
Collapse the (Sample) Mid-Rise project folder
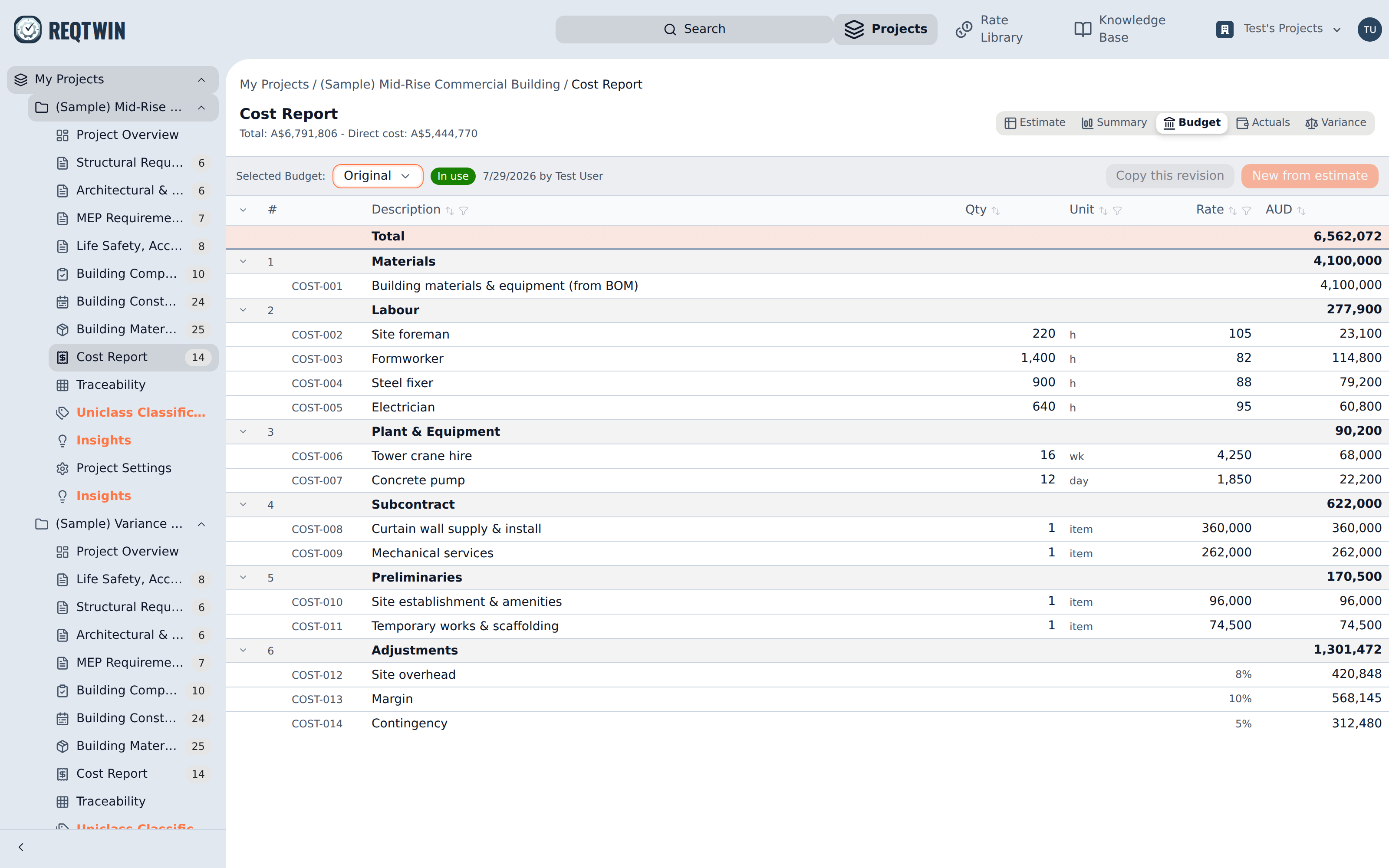tap(201, 107)
